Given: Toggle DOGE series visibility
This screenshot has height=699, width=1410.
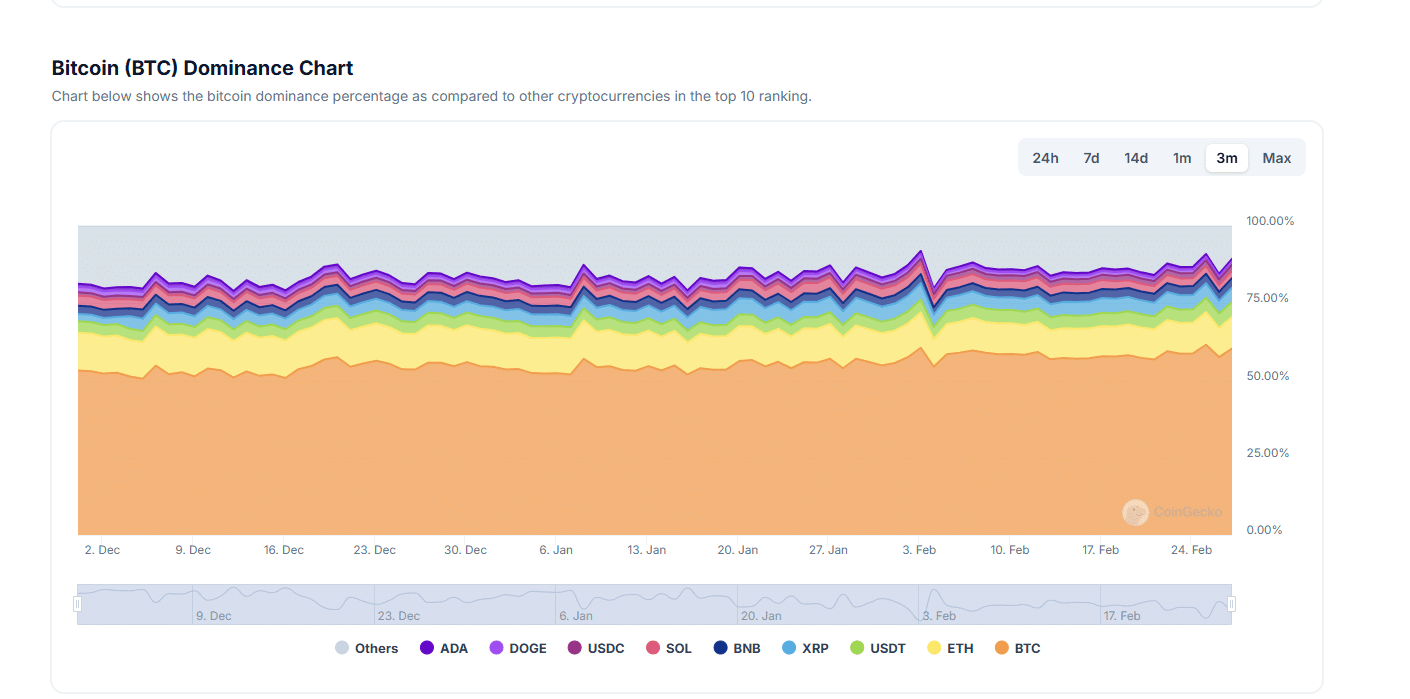Looking at the screenshot, I should click(518, 648).
